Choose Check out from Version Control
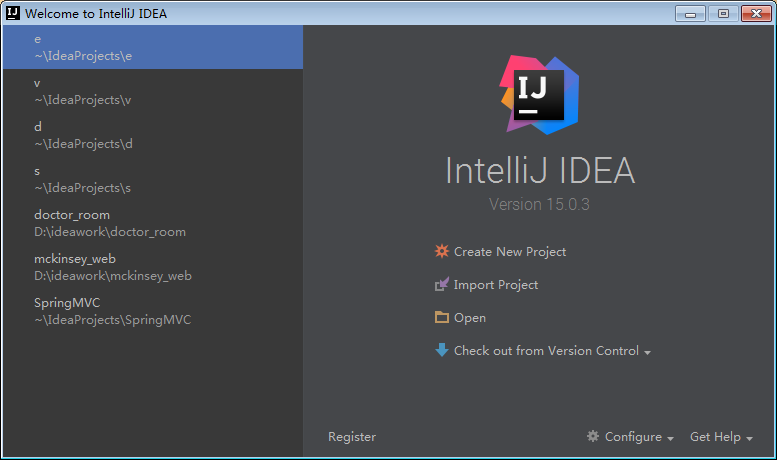This screenshot has width=777, height=460. tap(546, 350)
